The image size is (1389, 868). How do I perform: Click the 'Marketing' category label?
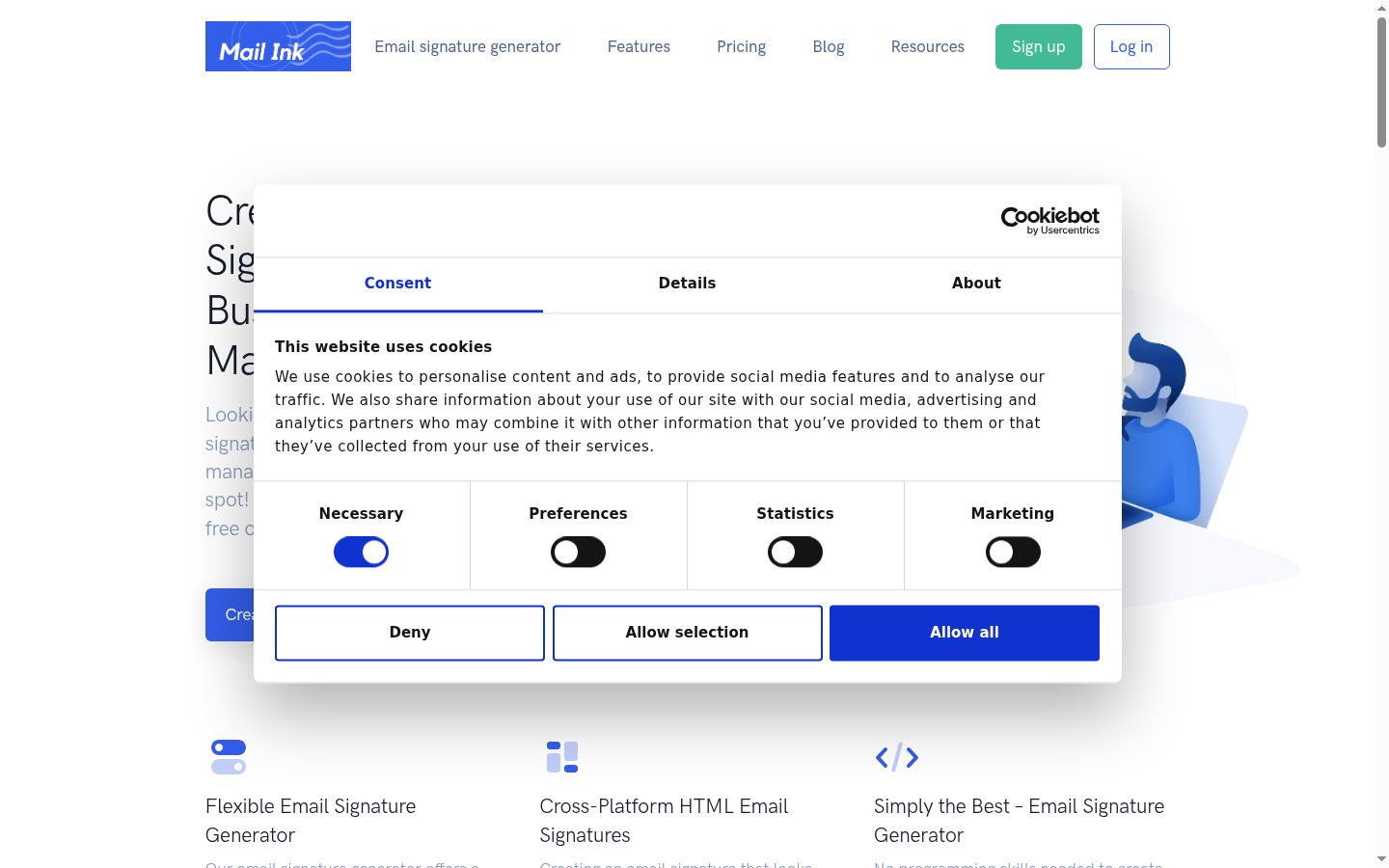coord(1013,514)
